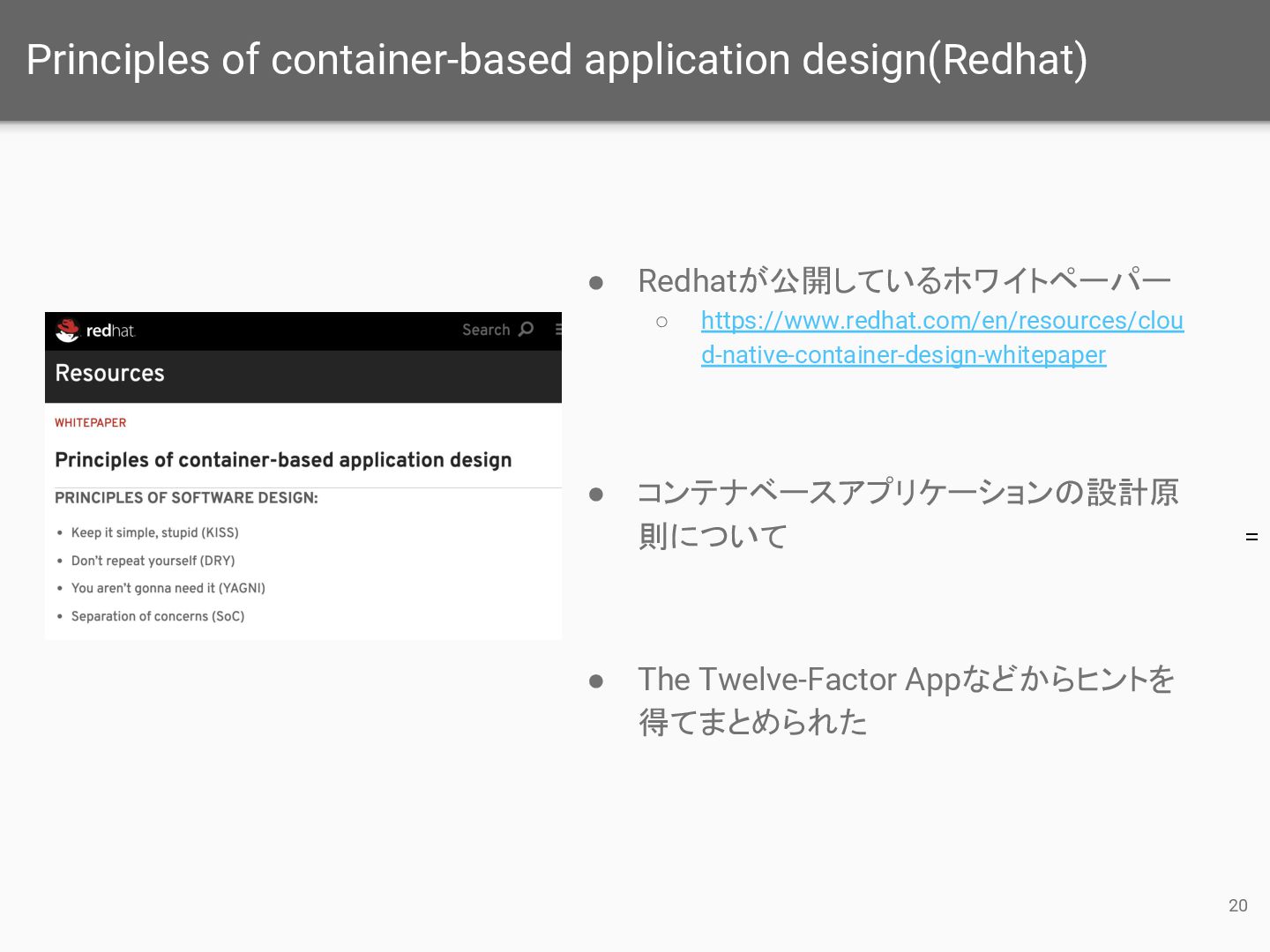
Task: Click 'Keep it simple, stupid (KISS)' item
Action: click(x=155, y=532)
